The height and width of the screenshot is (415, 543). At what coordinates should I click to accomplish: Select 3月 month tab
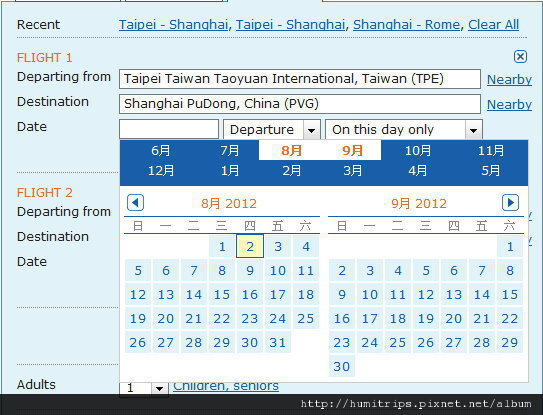pyautogui.click(x=353, y=171)
